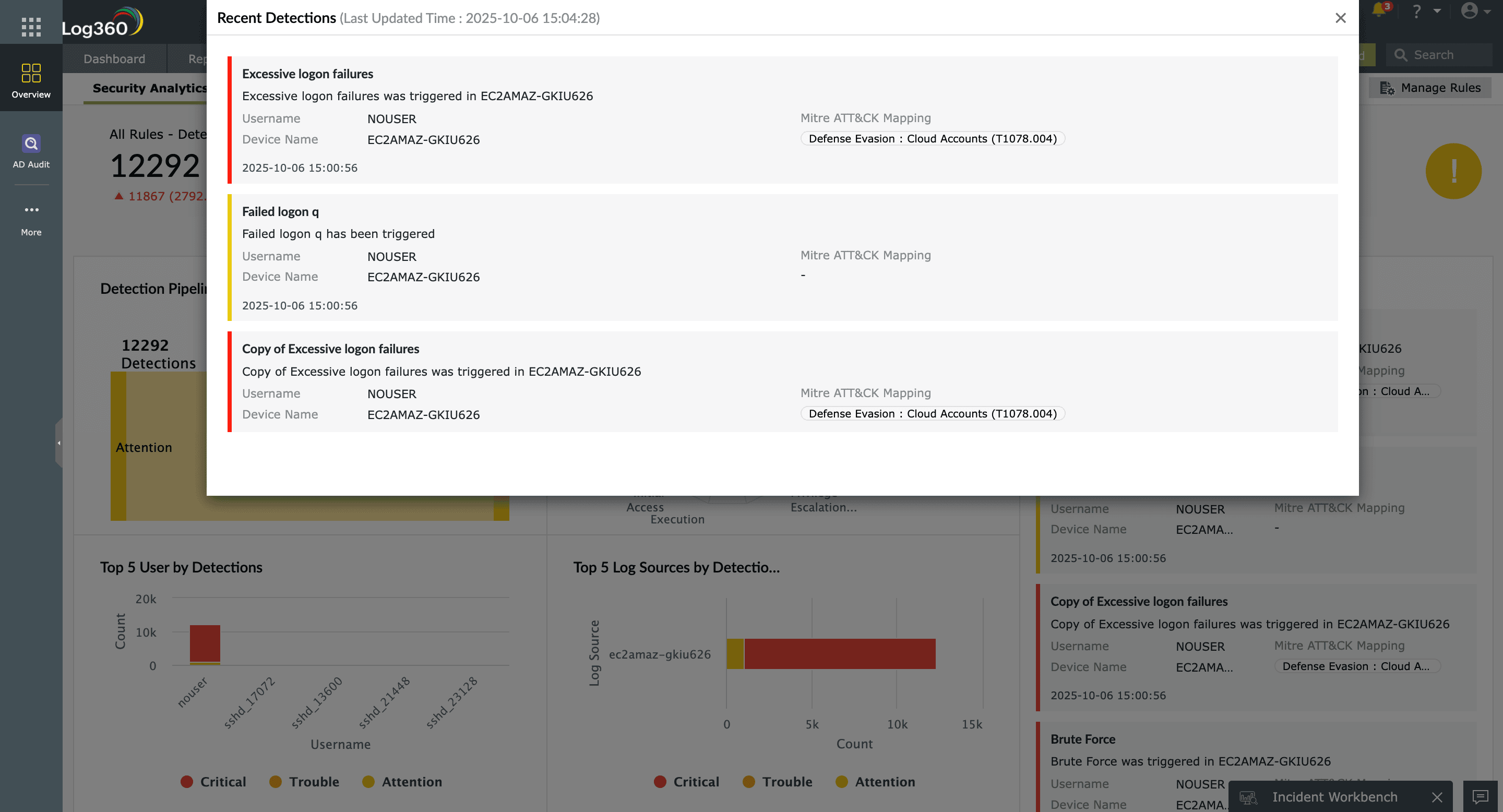The image size is (1503, 812).
Task: Dismiss the Incident Workbench bar
Action: point(1437,797)
